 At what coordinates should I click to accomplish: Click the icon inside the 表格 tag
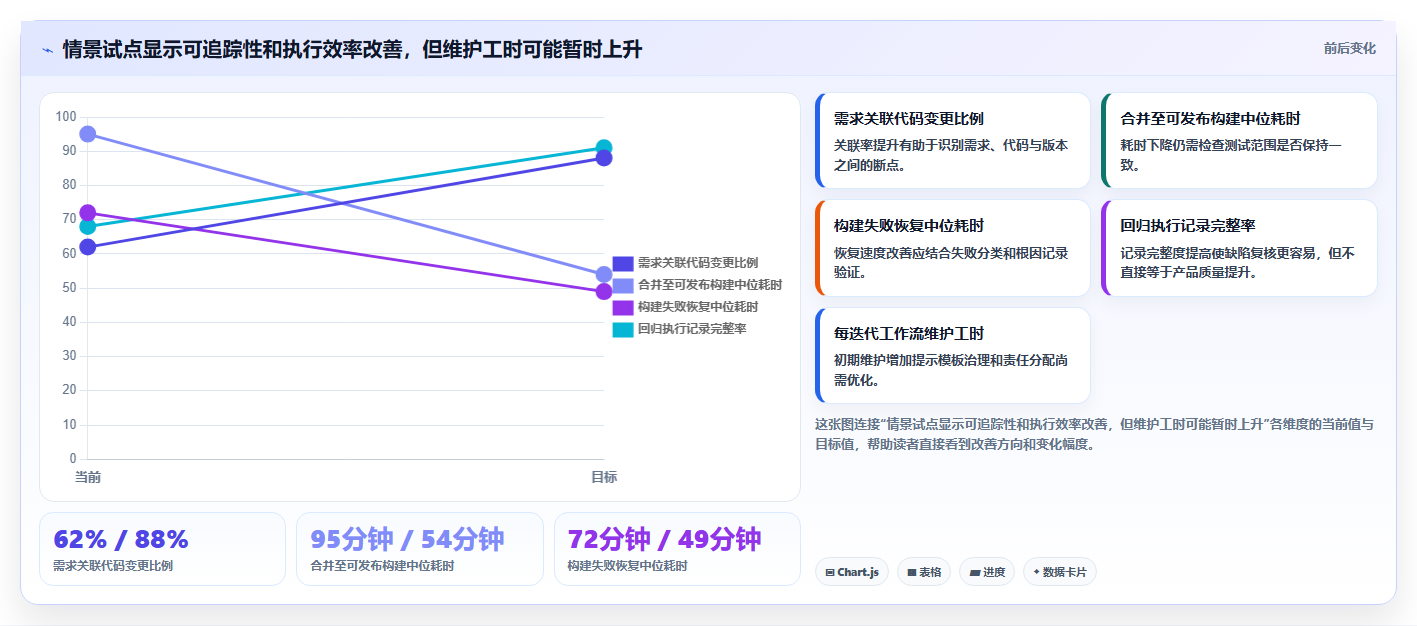pos(912,573)
